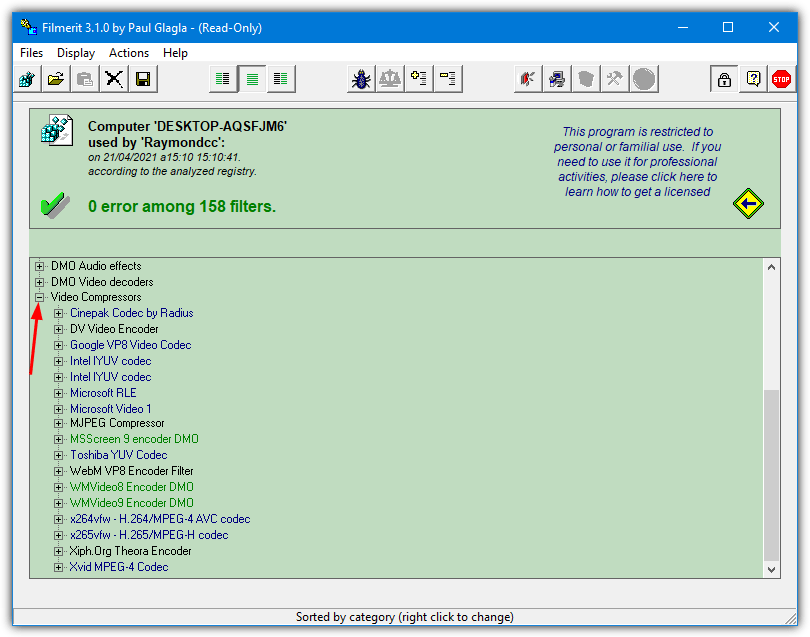Image resolution: width=810 pixels, height=637 pixels.
Task: Open the Actions menu
Action: [x=129, y=53]
